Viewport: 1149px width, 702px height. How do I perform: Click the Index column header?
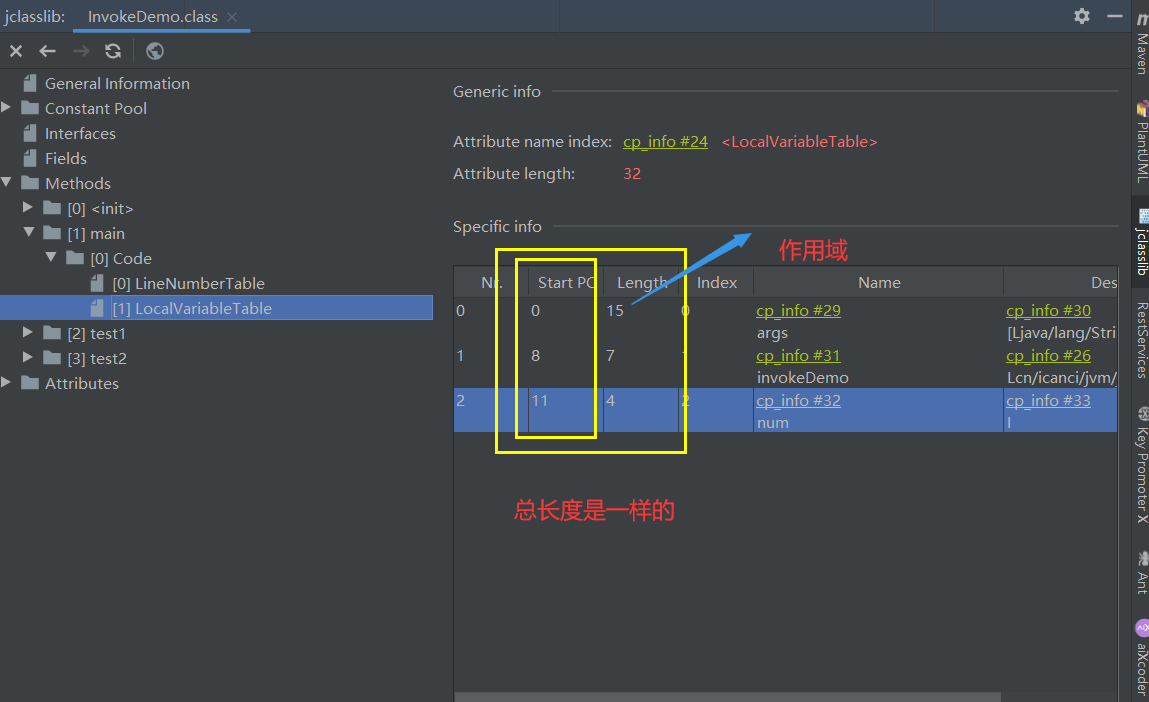(717, 283)
